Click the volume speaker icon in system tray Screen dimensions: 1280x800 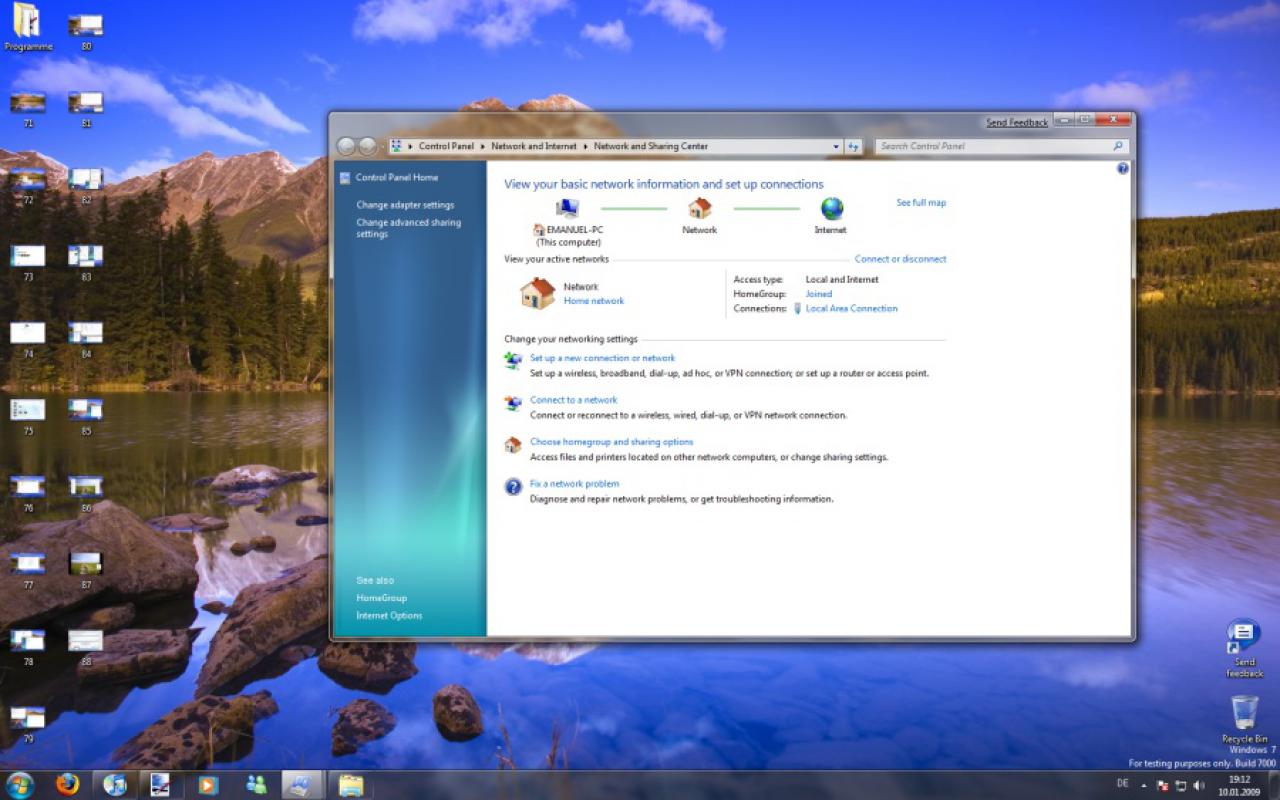[x=1199, y=786]
